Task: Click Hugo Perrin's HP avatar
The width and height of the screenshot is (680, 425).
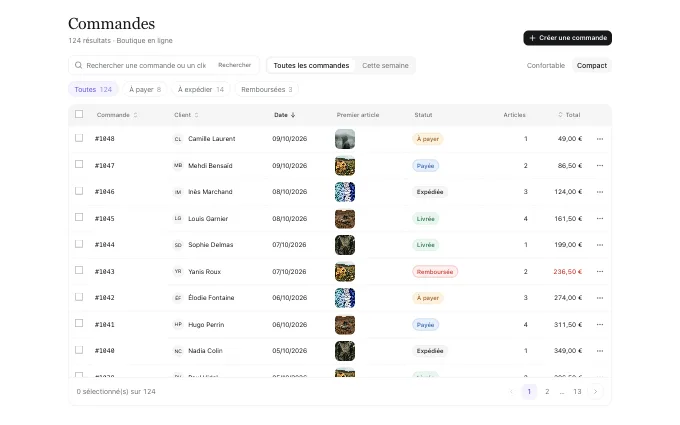Action: 178,324
